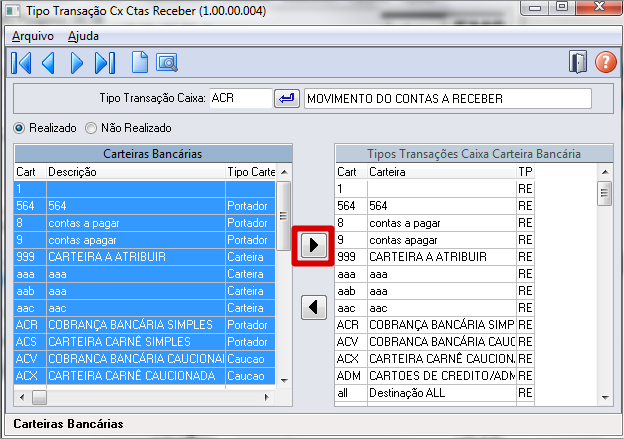Go to next record arrow
The image size is (624, 439).
pos(76,63)
